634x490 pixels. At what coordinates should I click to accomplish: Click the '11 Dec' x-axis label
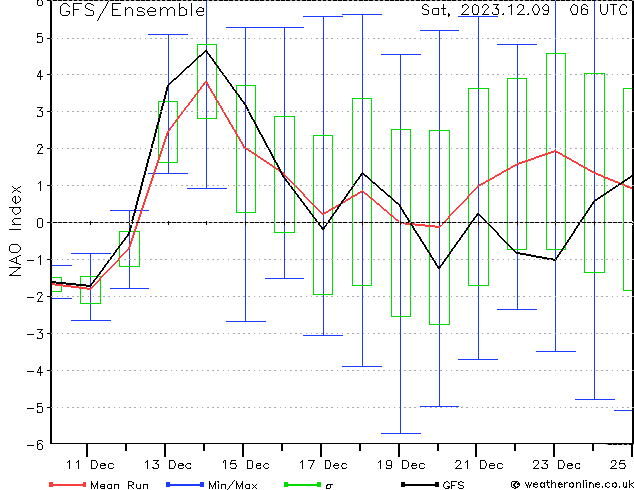coord(90,465)
